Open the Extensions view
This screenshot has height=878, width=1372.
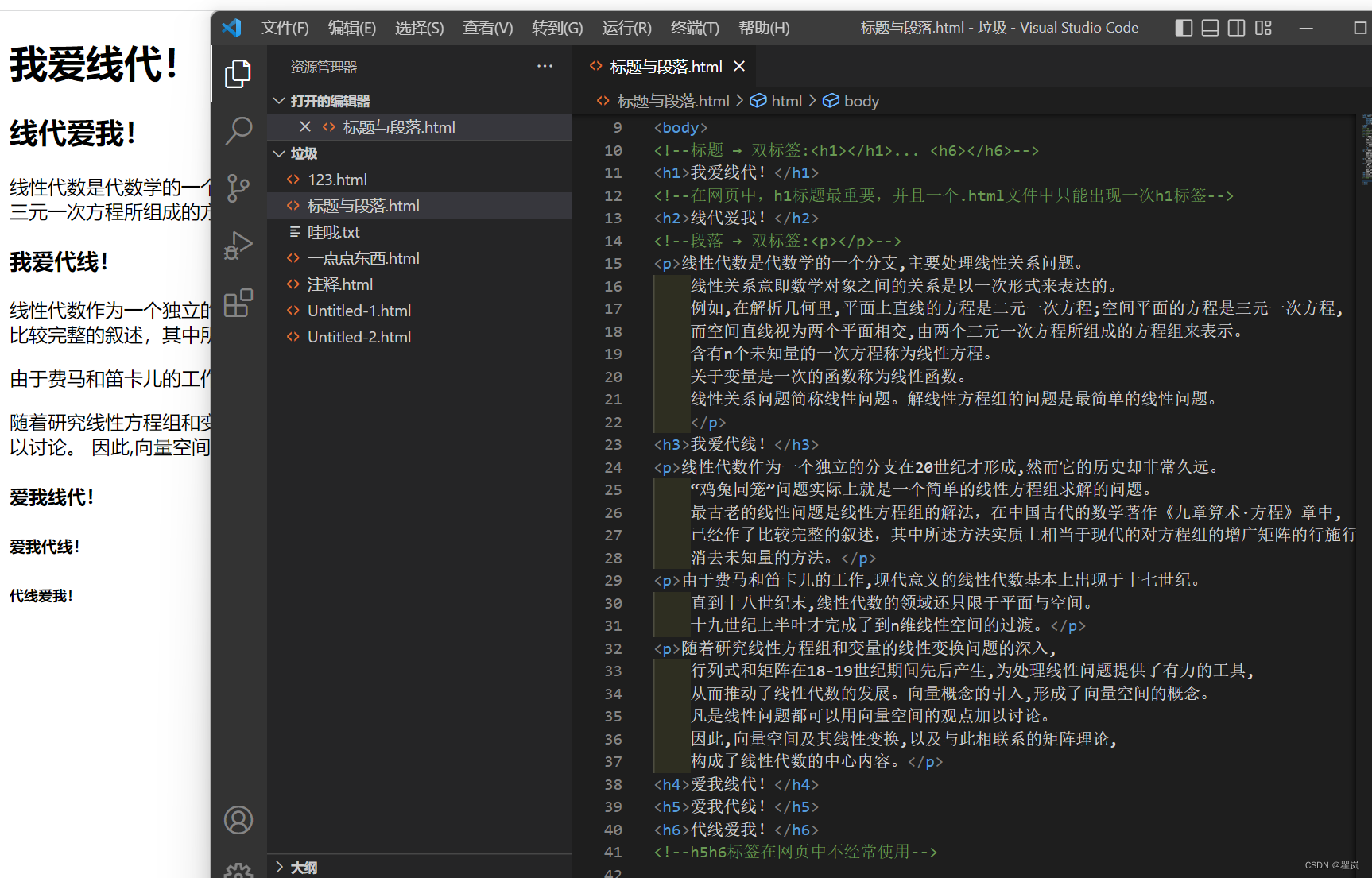pyautogui.click(x=238, y=303)
